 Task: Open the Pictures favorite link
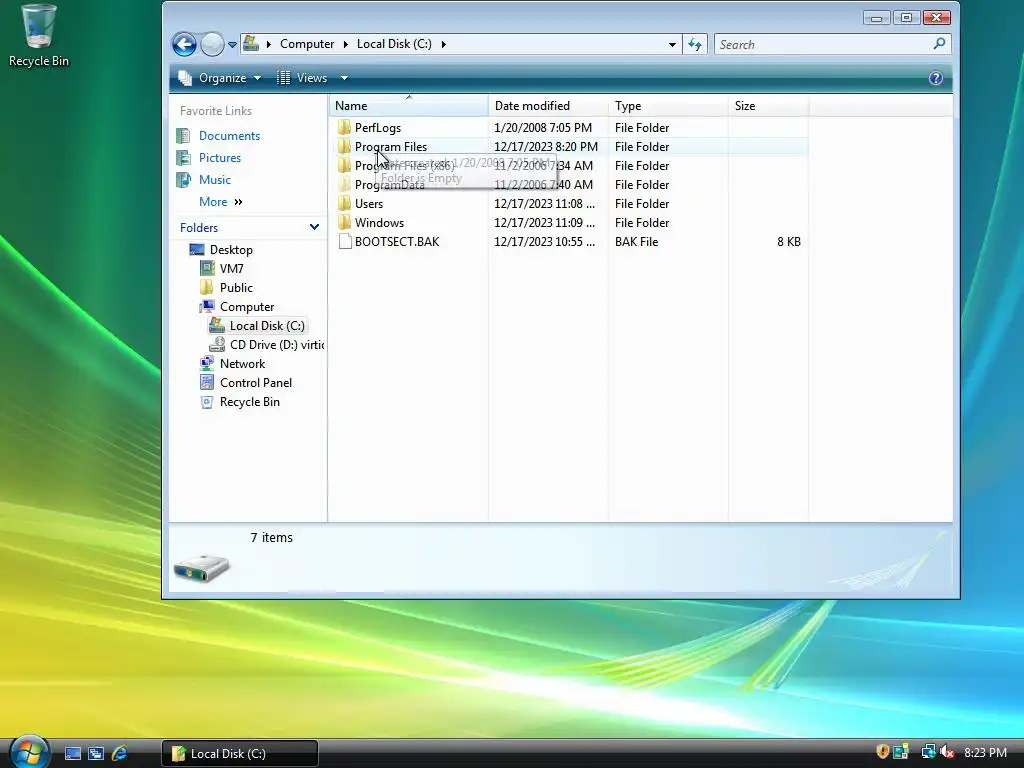click(x=219, y=158)
